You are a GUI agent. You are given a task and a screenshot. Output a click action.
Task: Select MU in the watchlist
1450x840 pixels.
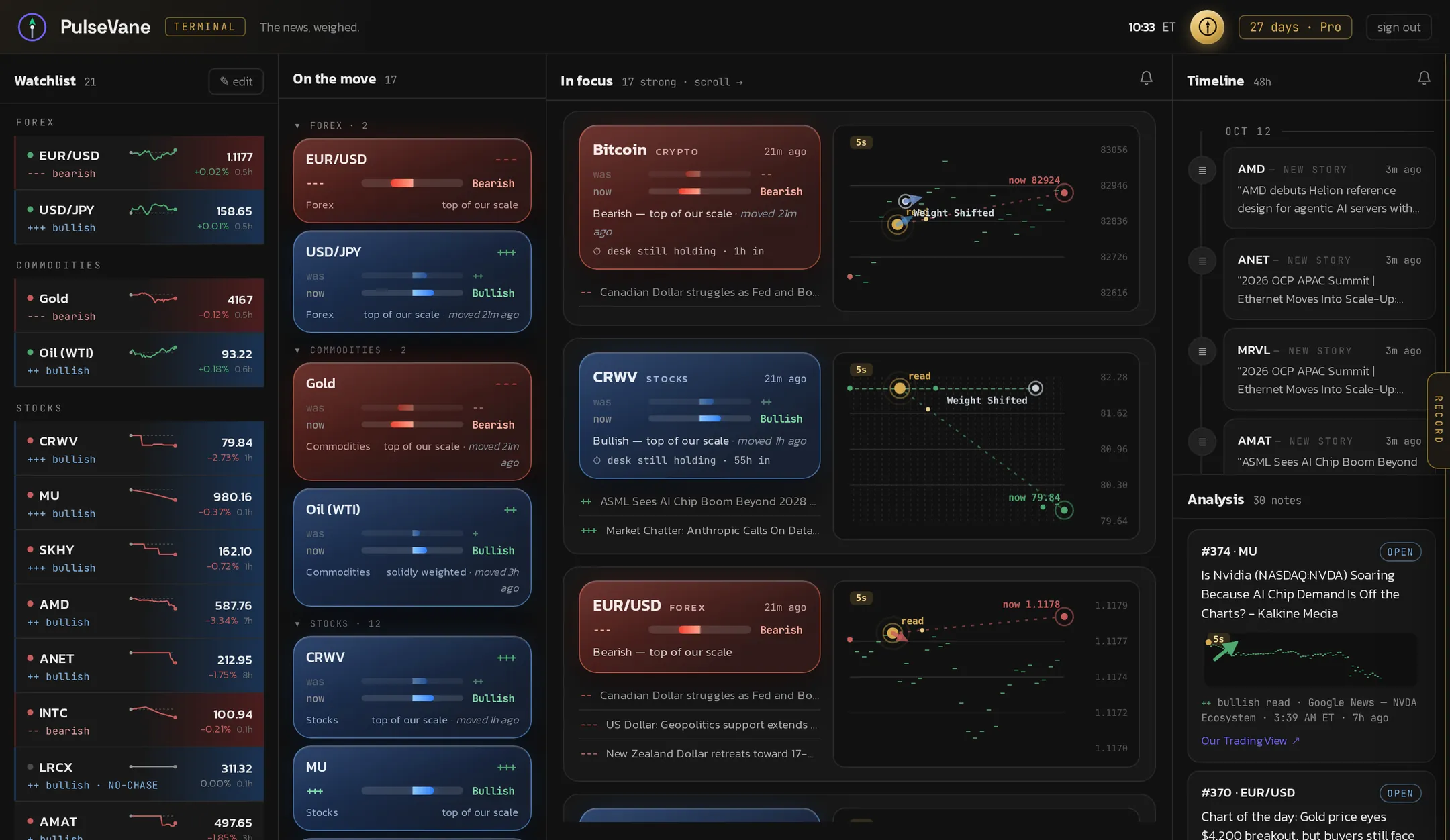(x=139, y=503)
